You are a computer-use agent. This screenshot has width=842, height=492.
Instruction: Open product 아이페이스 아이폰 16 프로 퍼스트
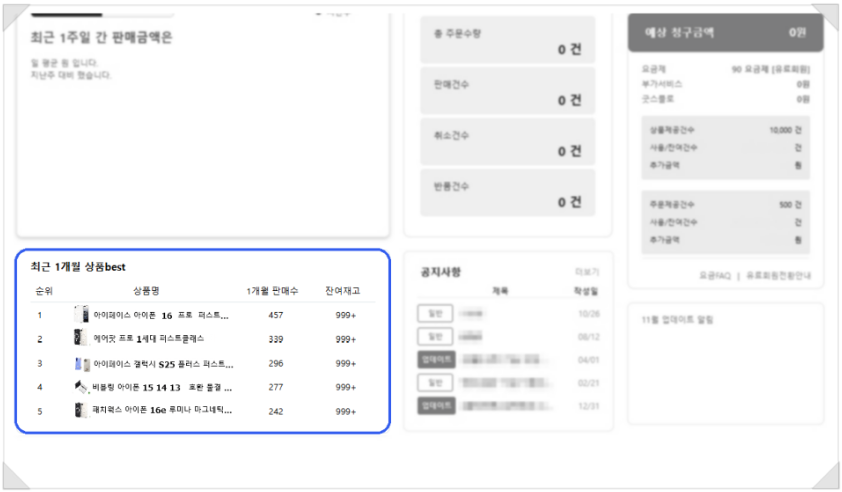click(161, 315)
